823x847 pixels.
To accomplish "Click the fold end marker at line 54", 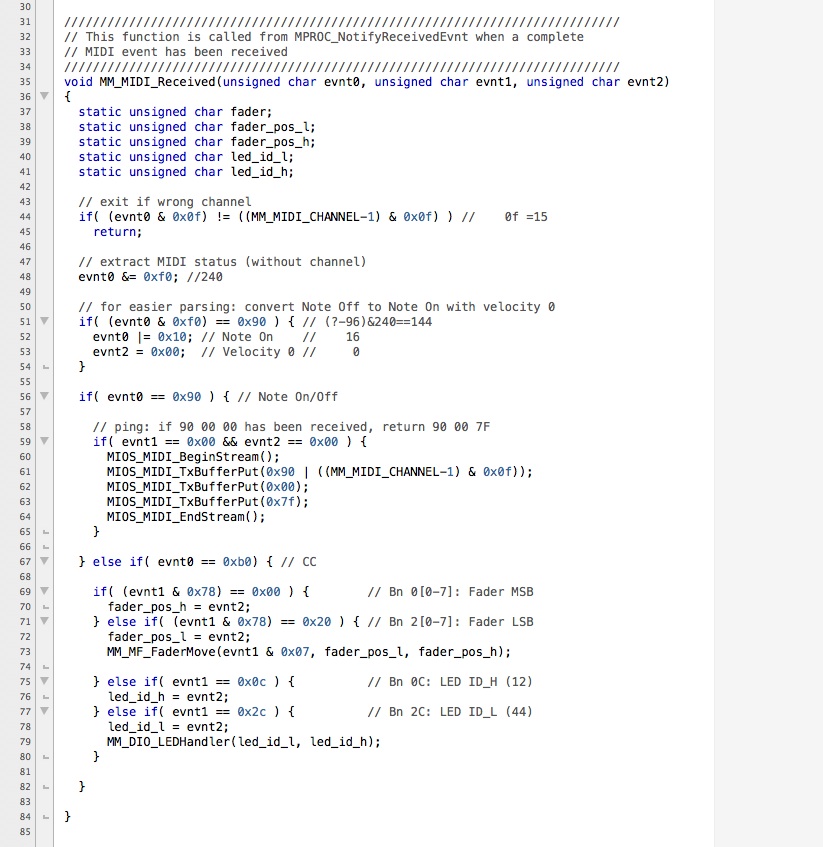I will click(x=45, y=367).
